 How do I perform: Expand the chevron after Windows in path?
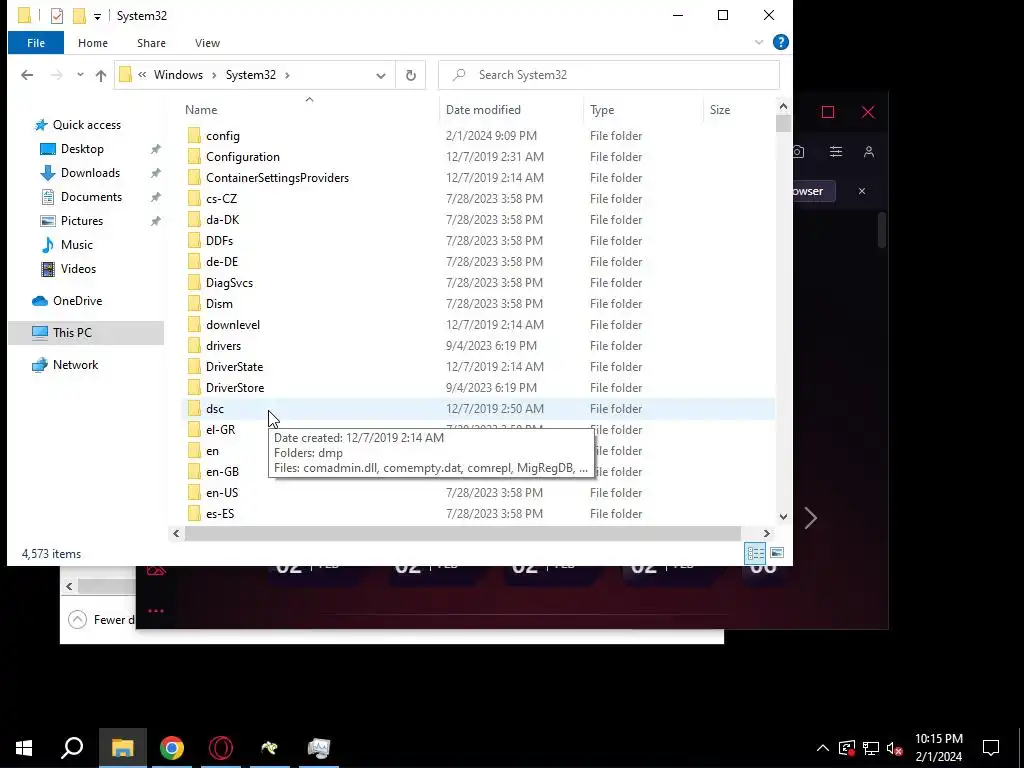pos(214,75)
